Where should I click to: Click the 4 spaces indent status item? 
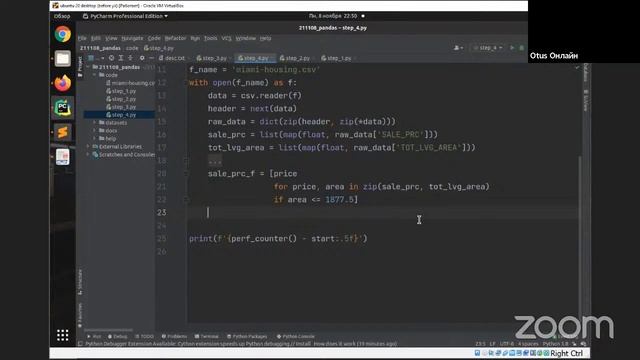pos(528,344)
